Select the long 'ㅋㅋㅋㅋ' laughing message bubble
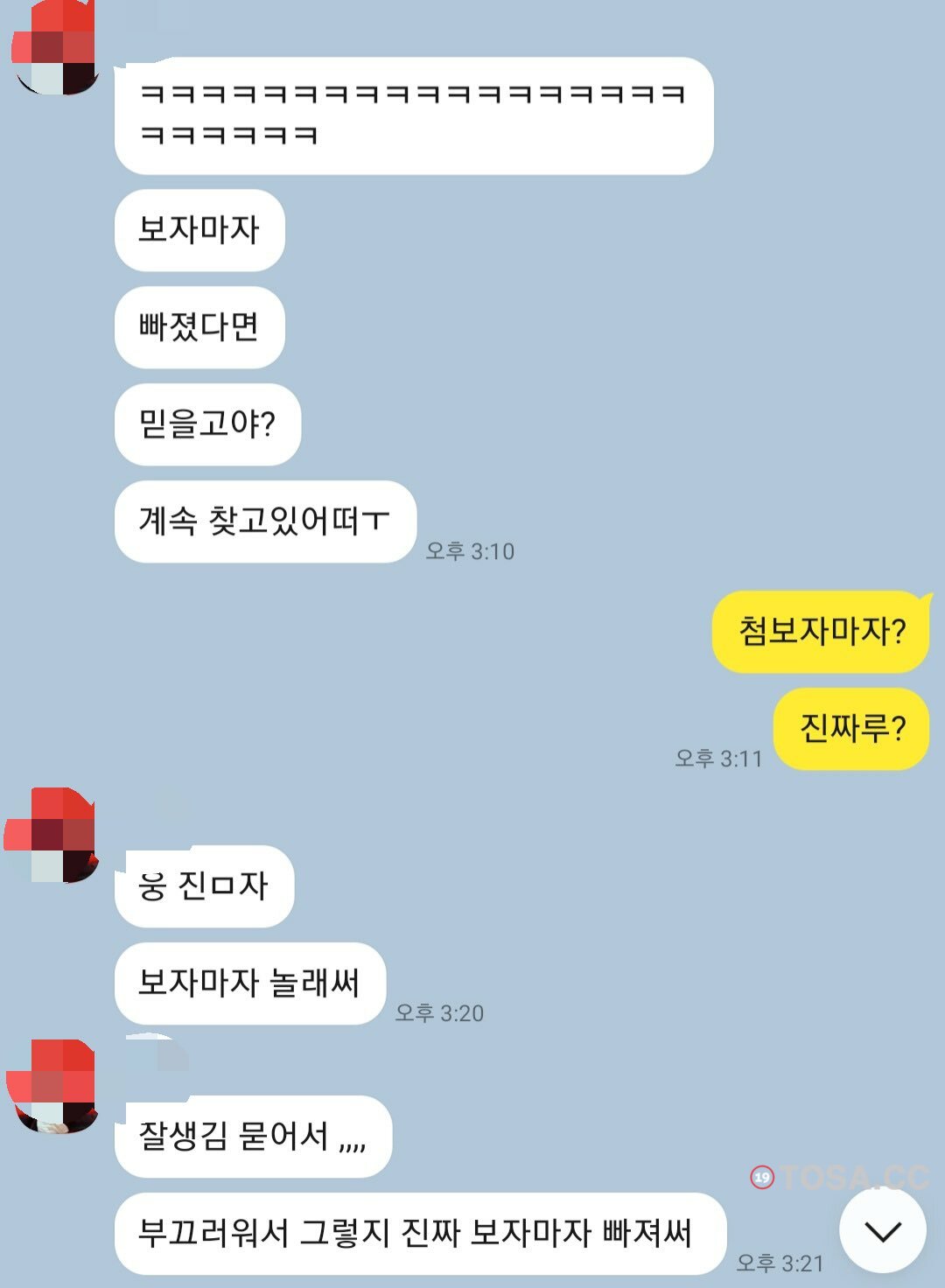945x1288 pixels. click(x=414, y=115)
